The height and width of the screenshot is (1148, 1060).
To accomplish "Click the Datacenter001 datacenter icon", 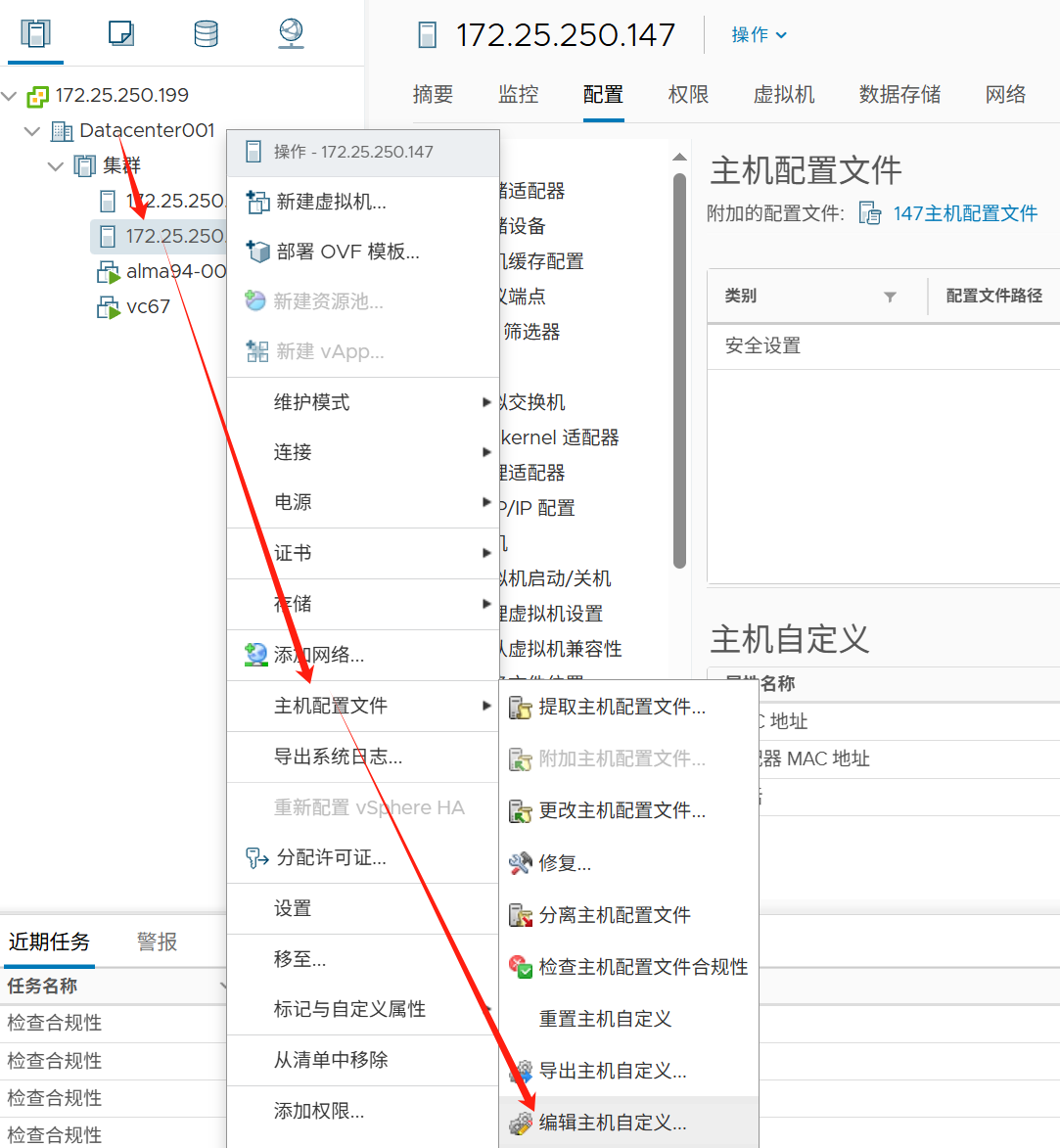I will pyautogui.click(x=62, y=131).
